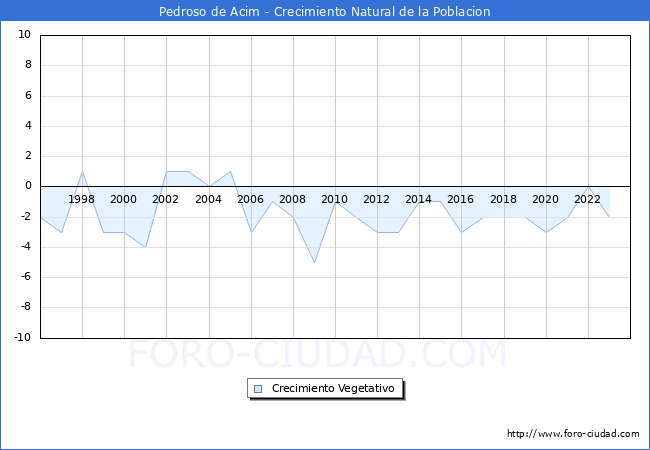Click the x-axis label 2018
Screen dimensions: 650x450
click(503, 199)
